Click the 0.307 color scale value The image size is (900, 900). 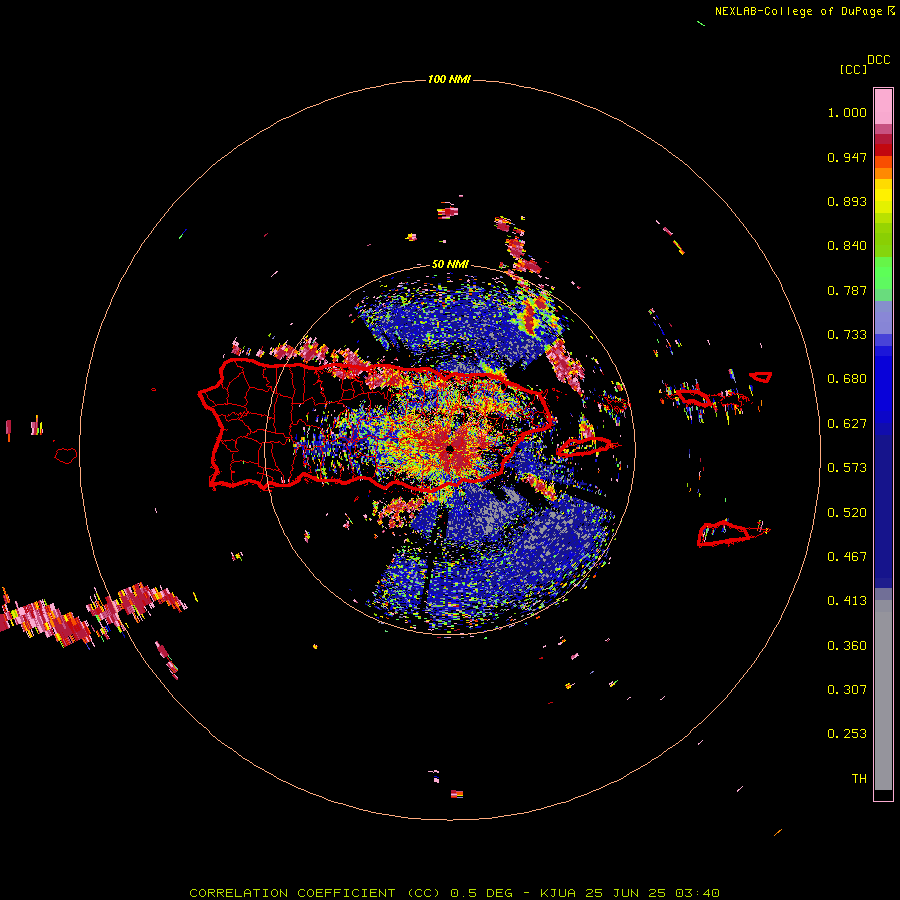tap(847, 690)
